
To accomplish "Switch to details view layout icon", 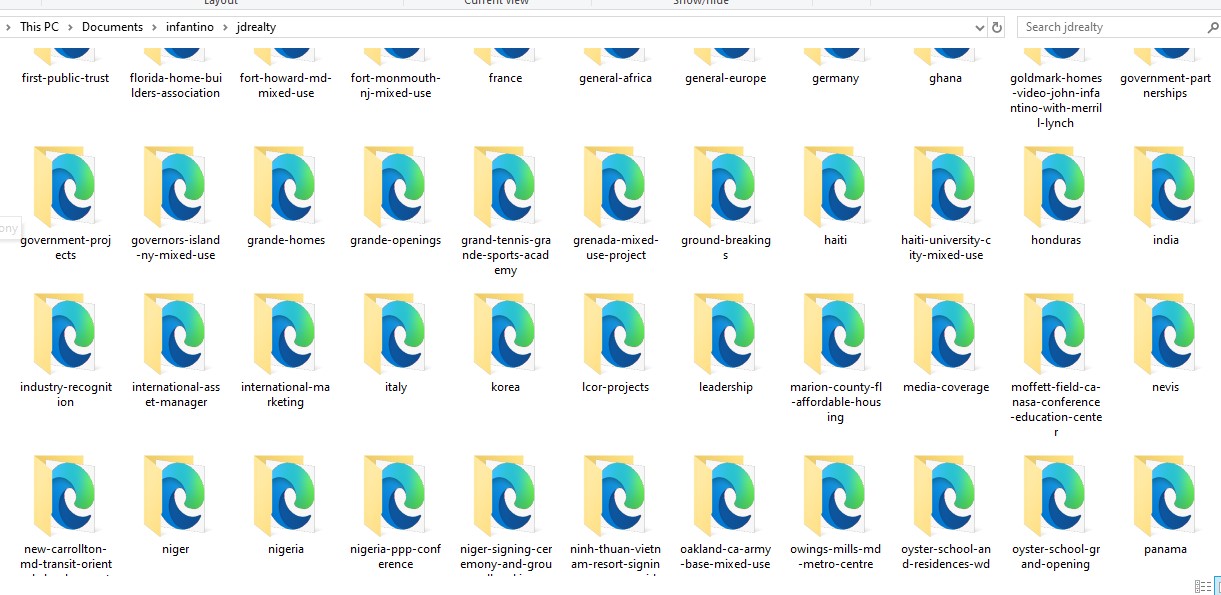I will pyautogui.click(x=1203, y=586).
